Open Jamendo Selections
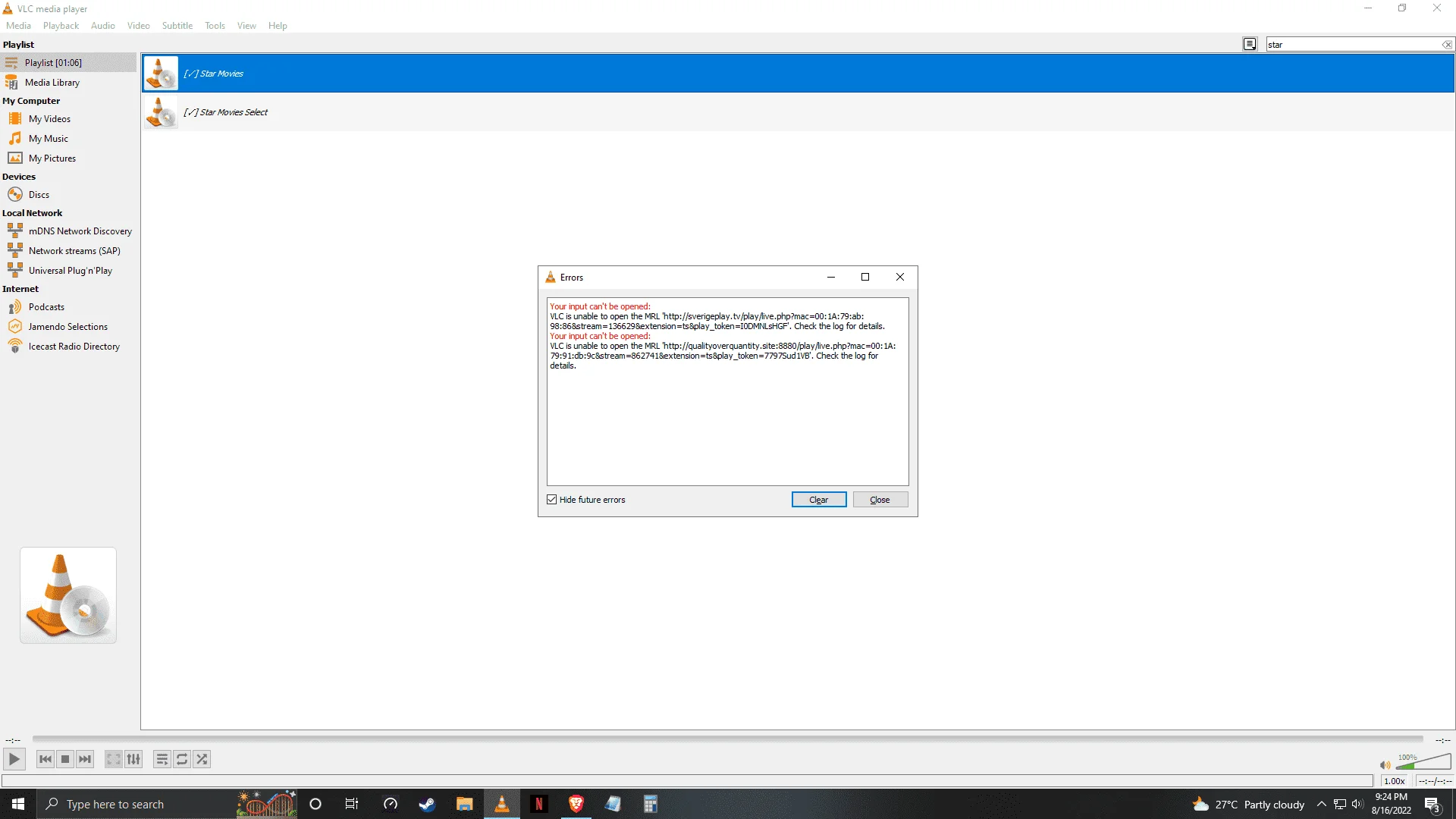The width and height of the screenshot is (1456, 819). coord(68,327)
